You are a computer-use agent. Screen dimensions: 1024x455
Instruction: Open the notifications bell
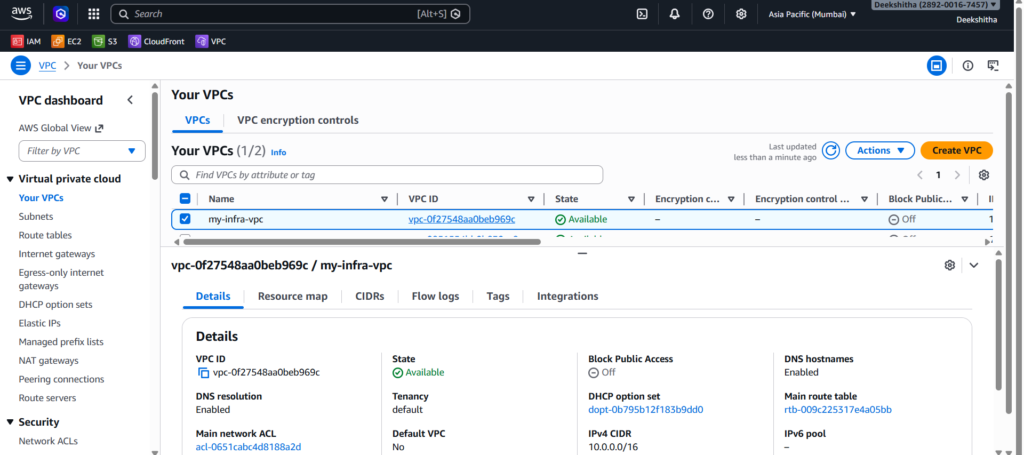[x=675, y=14]
